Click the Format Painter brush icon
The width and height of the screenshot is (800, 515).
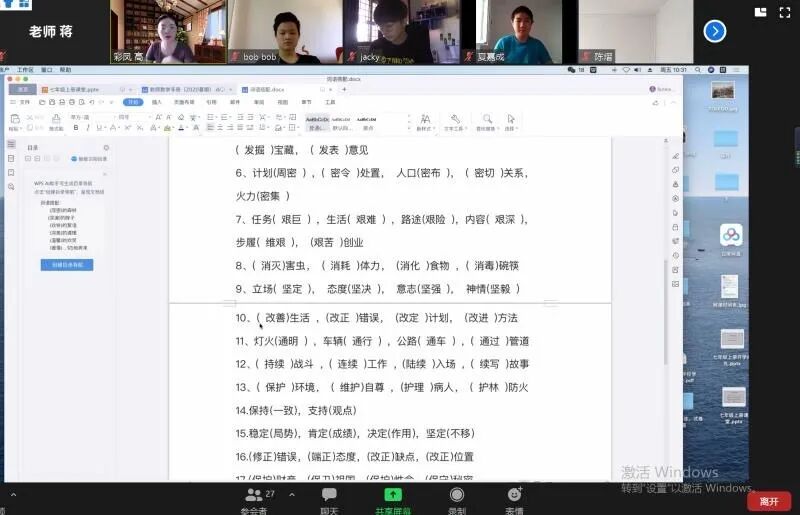pos(56,119)
